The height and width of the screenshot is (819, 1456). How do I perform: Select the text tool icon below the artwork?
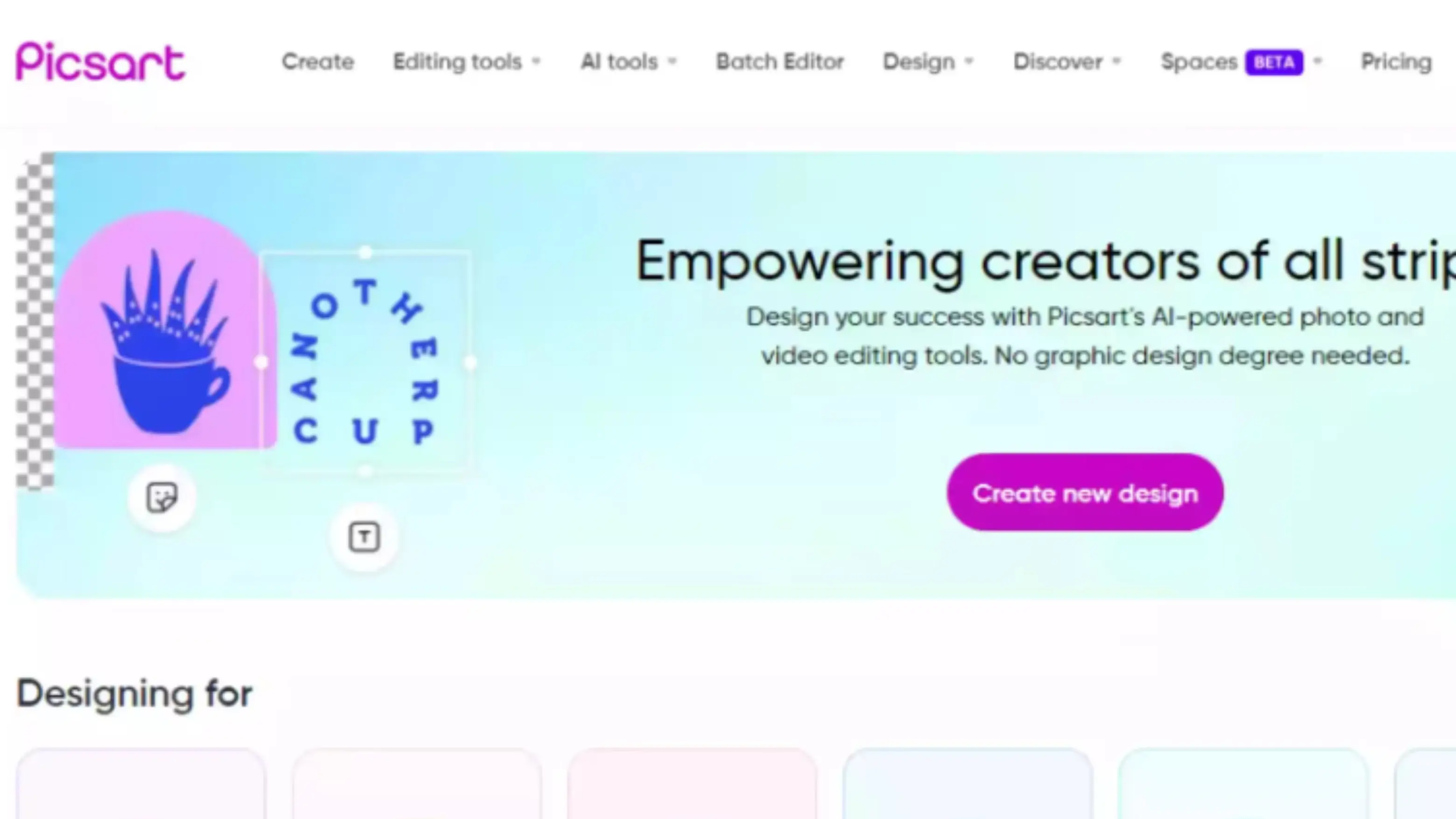pyautogui.click(x=364, y=537)
